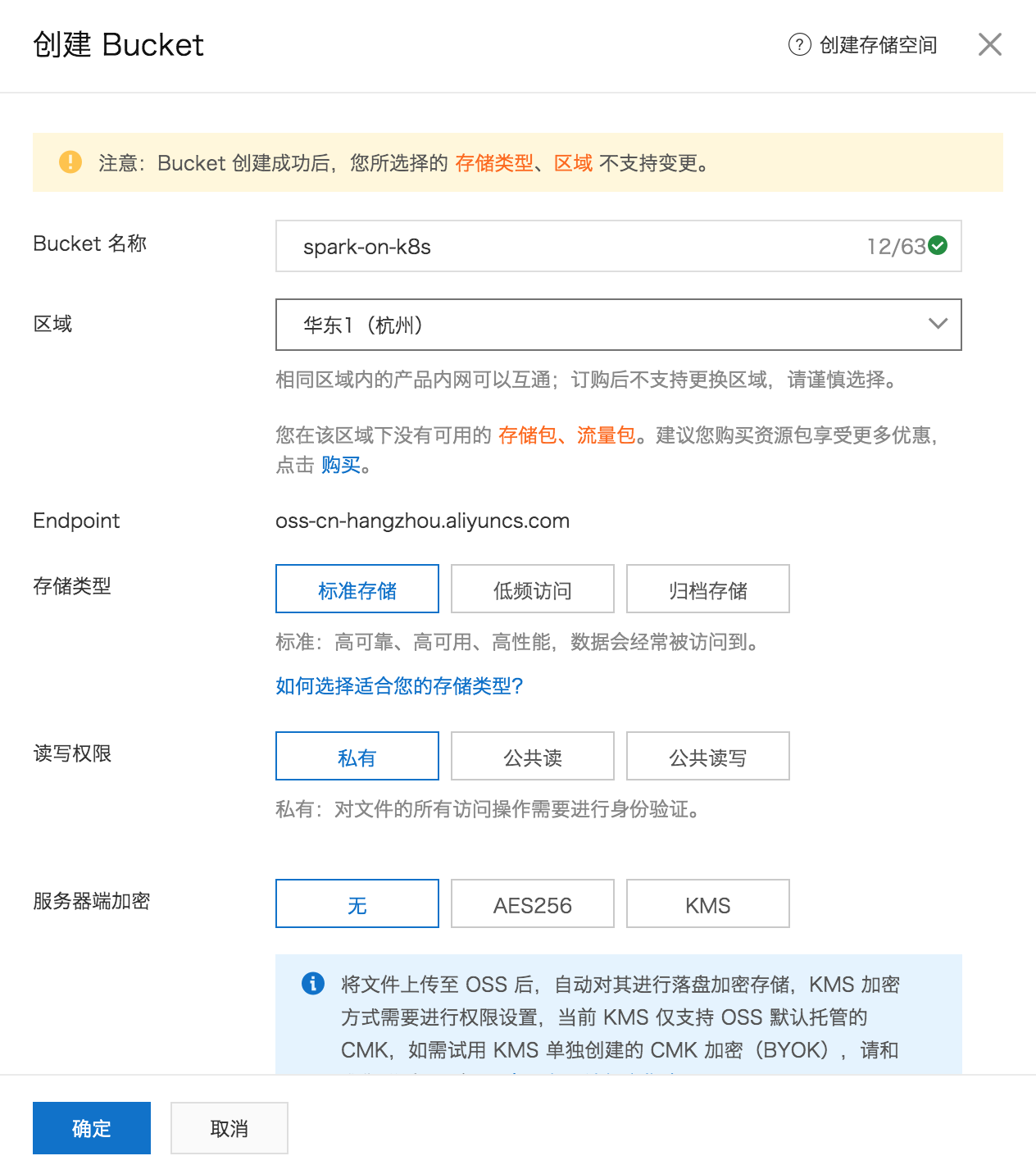Choose 公共读 read-write permission

click(533, 757)
